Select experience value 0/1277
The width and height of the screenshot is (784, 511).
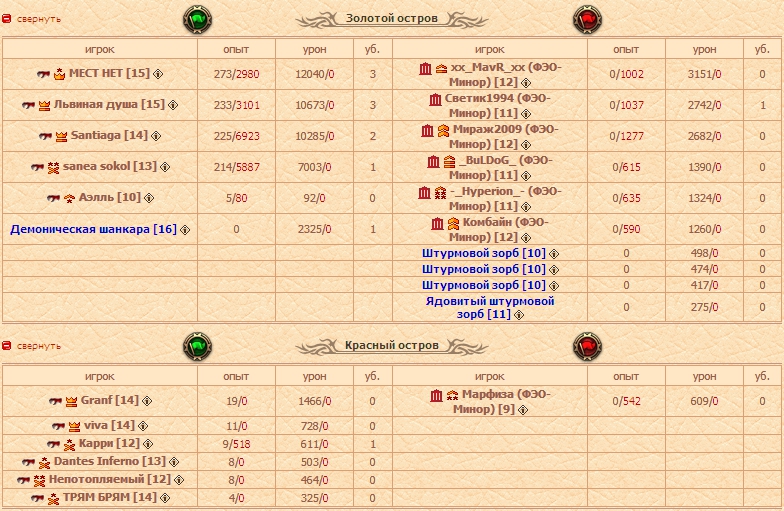click(x=626, y=136)
